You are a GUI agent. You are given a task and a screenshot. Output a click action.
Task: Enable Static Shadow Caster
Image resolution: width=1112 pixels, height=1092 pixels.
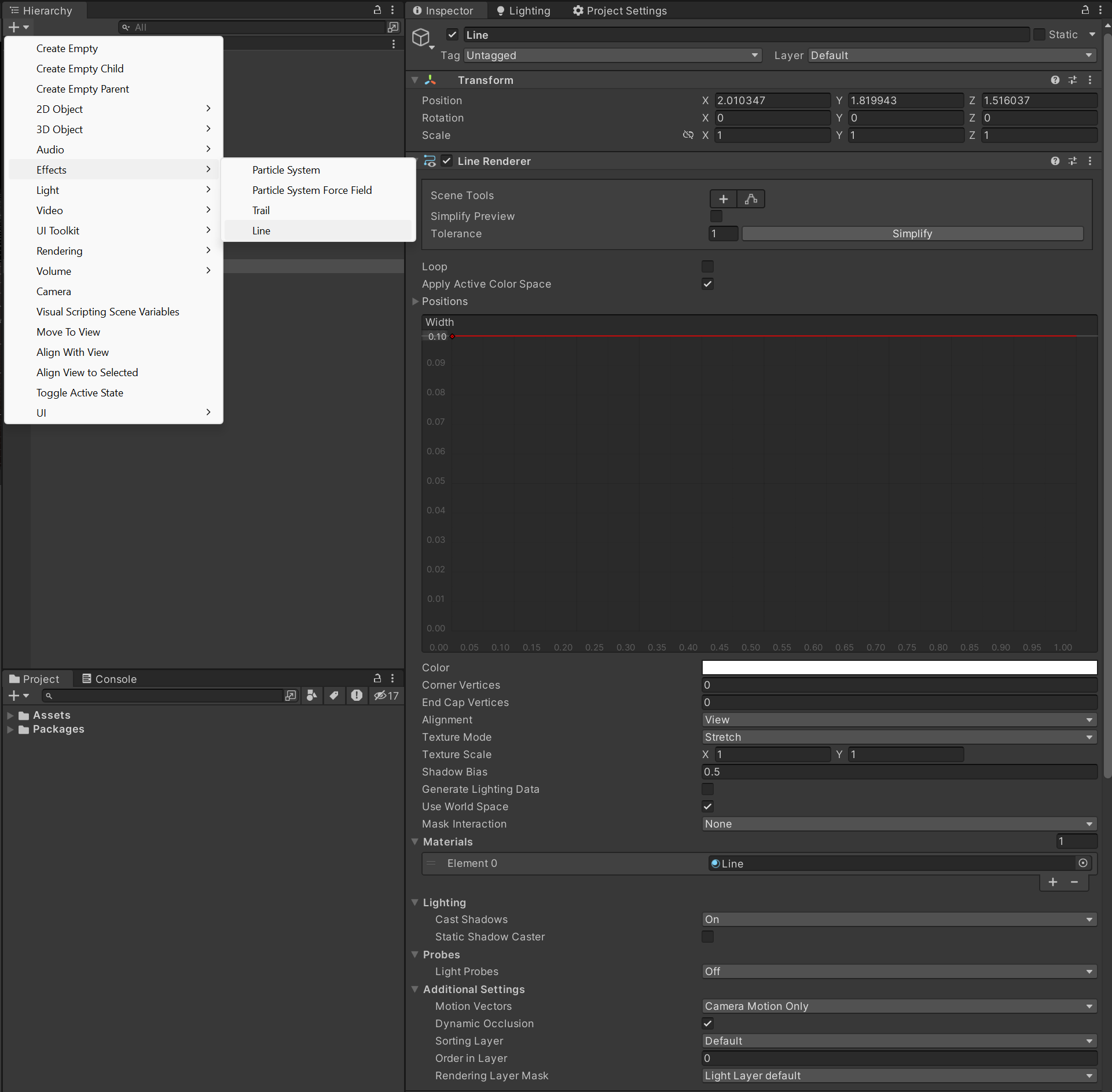[x=707, y=936]
